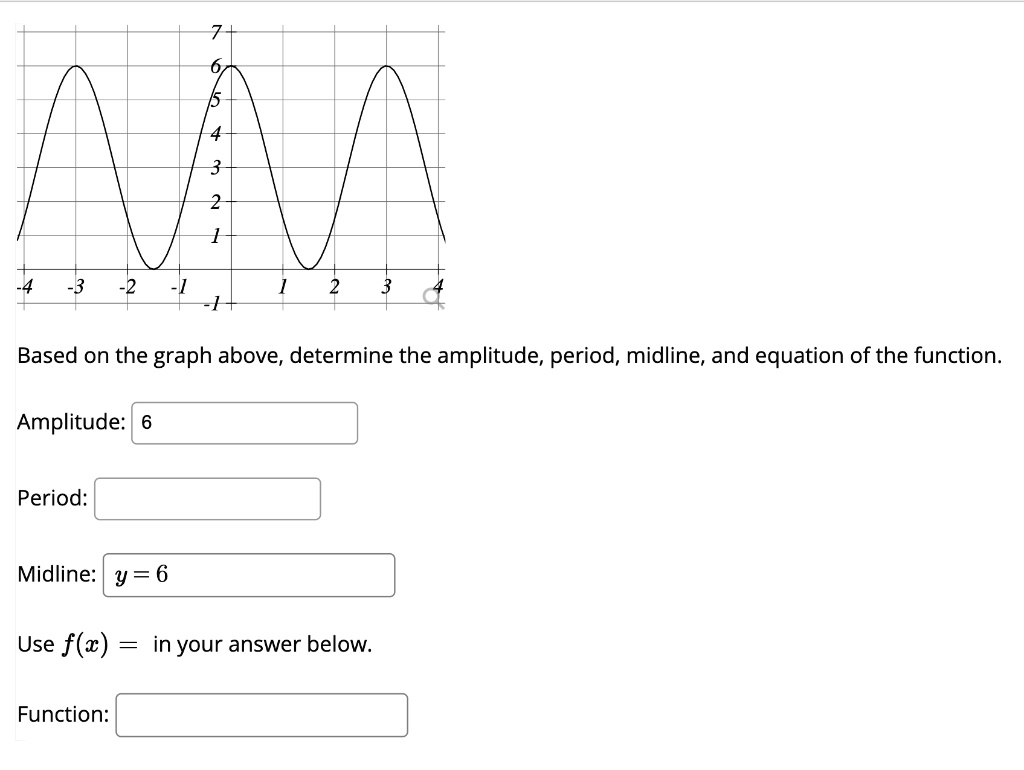Image resolution: width=1024 pixels, height=770 pixels.
Task: Click the Function label text
Action: [x=63, y=715]
